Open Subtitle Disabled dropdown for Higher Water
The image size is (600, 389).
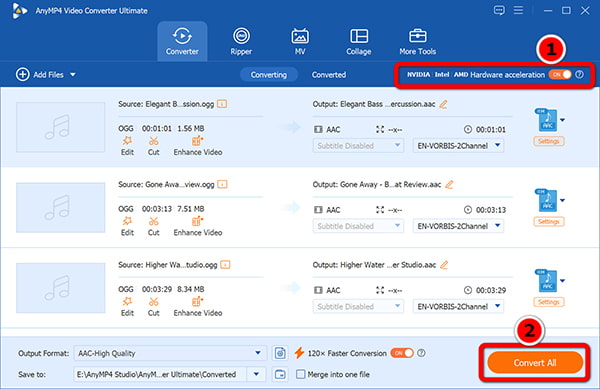point(358,306)
